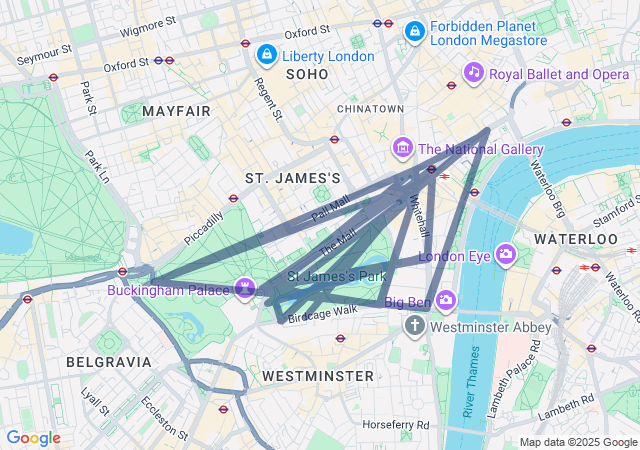Click the Westminster Abbey cross pin icon
Image resolution: width=640 pixels, height=450 pixels.
(415, 326)
